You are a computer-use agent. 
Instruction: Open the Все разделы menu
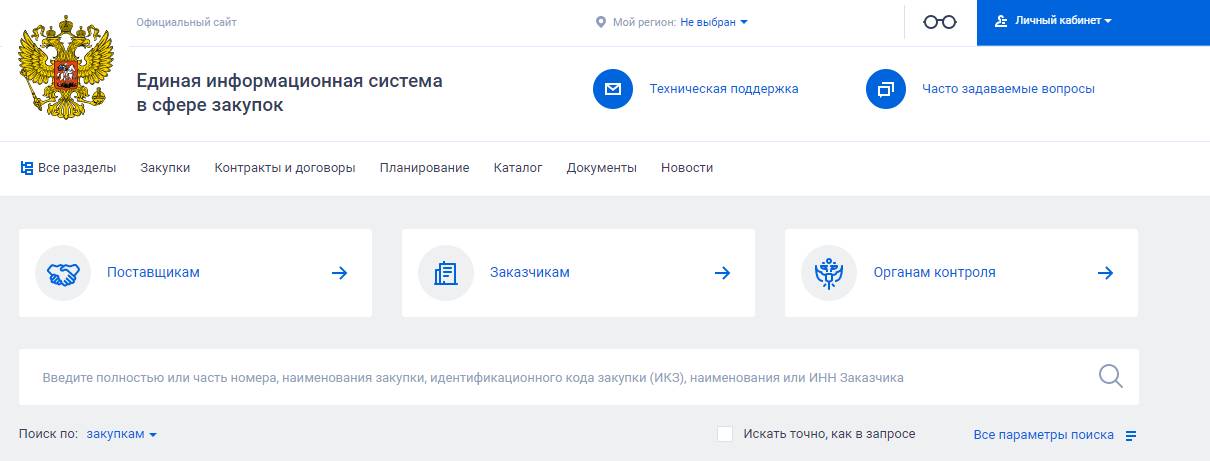pyautogui.click(x=68, y=168)
